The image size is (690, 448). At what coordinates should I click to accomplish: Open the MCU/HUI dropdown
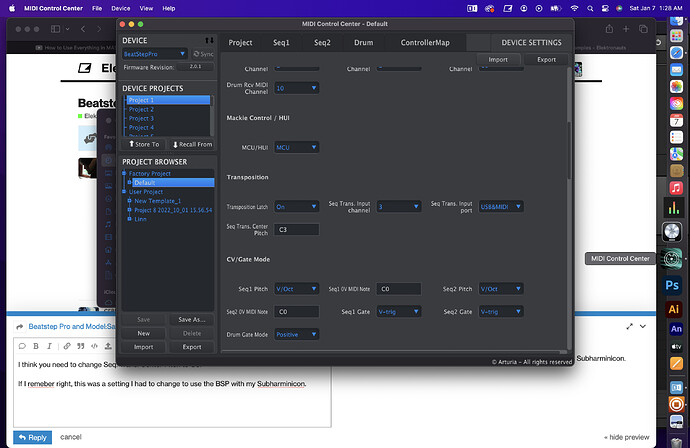click(x=296, y=147)
